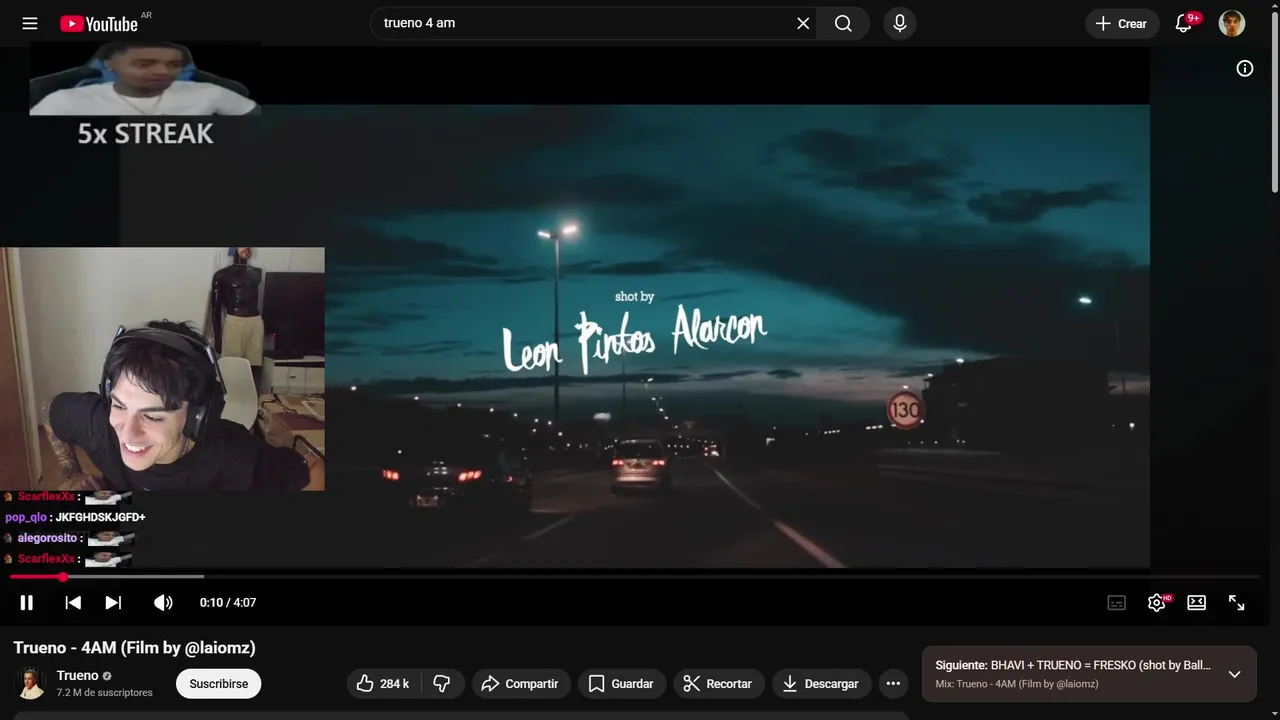The width and height of the screenshot is (1280, 720).
Task: Open account avatar menu
Action: pos(1232,23)
